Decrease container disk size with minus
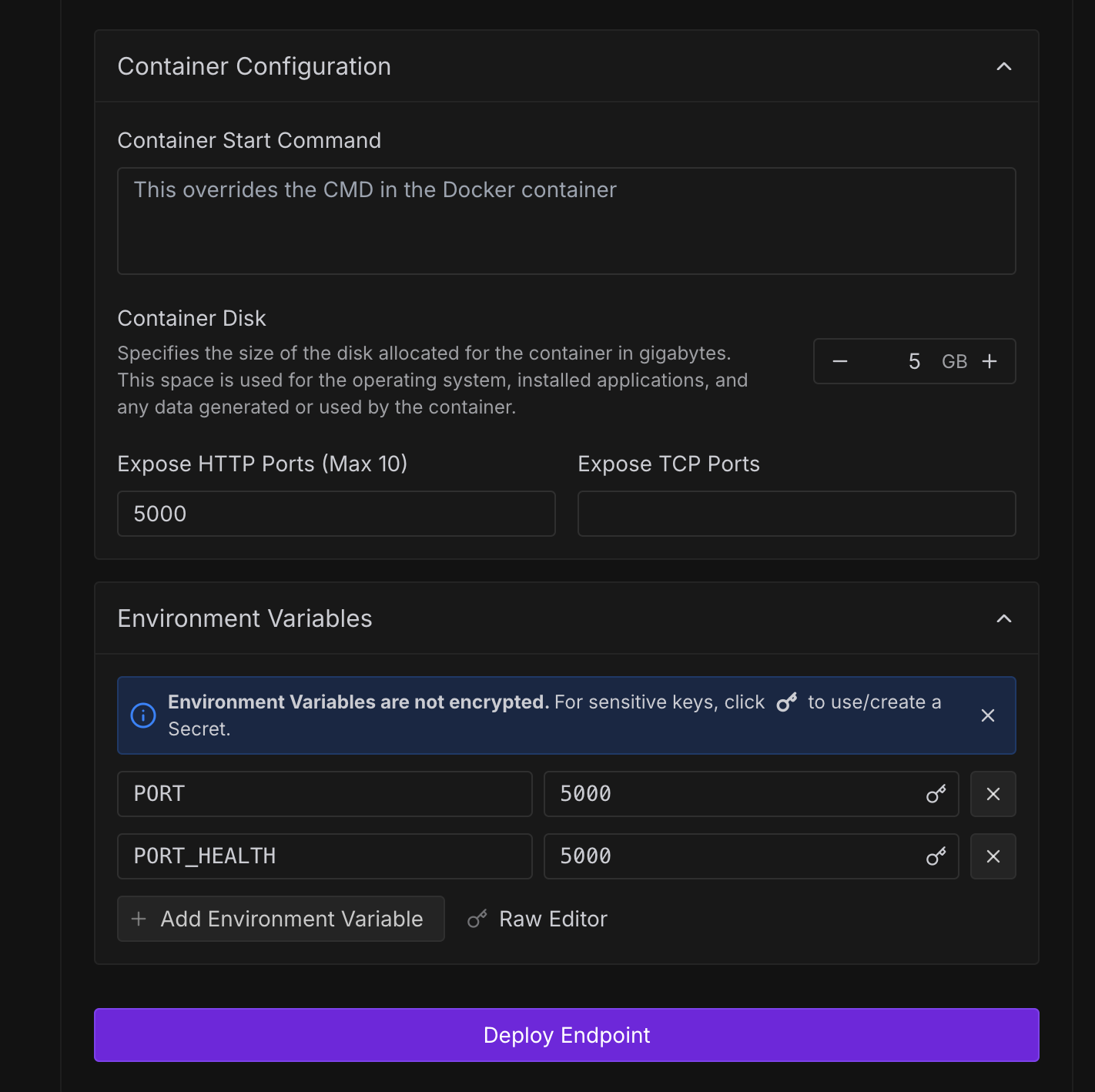The image size is (1095, 1092). click(840, 361)
